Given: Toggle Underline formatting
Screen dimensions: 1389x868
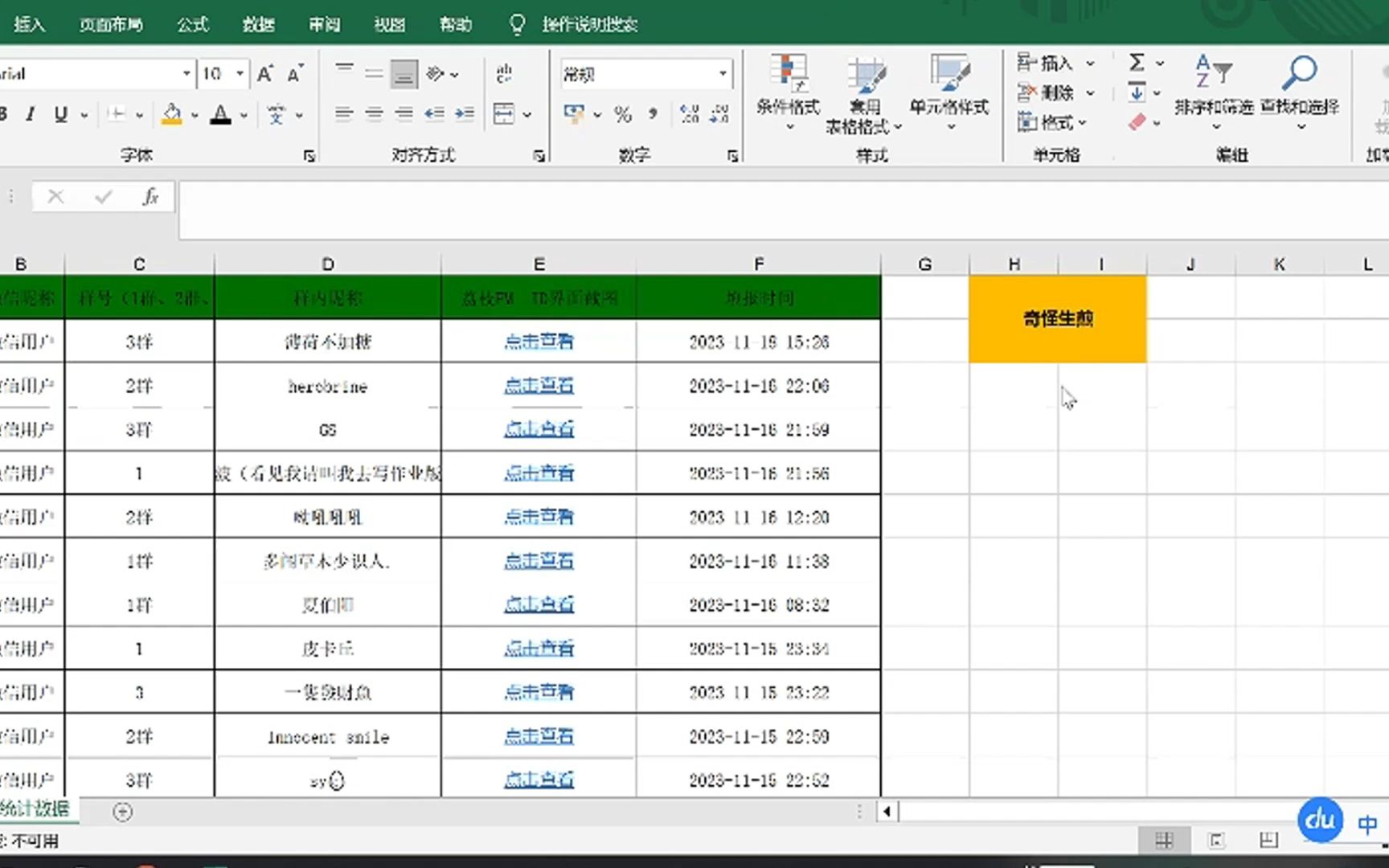Looking at the screenshot, I should point(60,115).
